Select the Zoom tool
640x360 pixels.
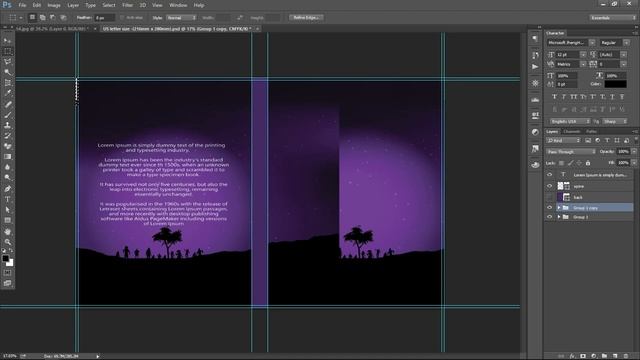(7, 242)
